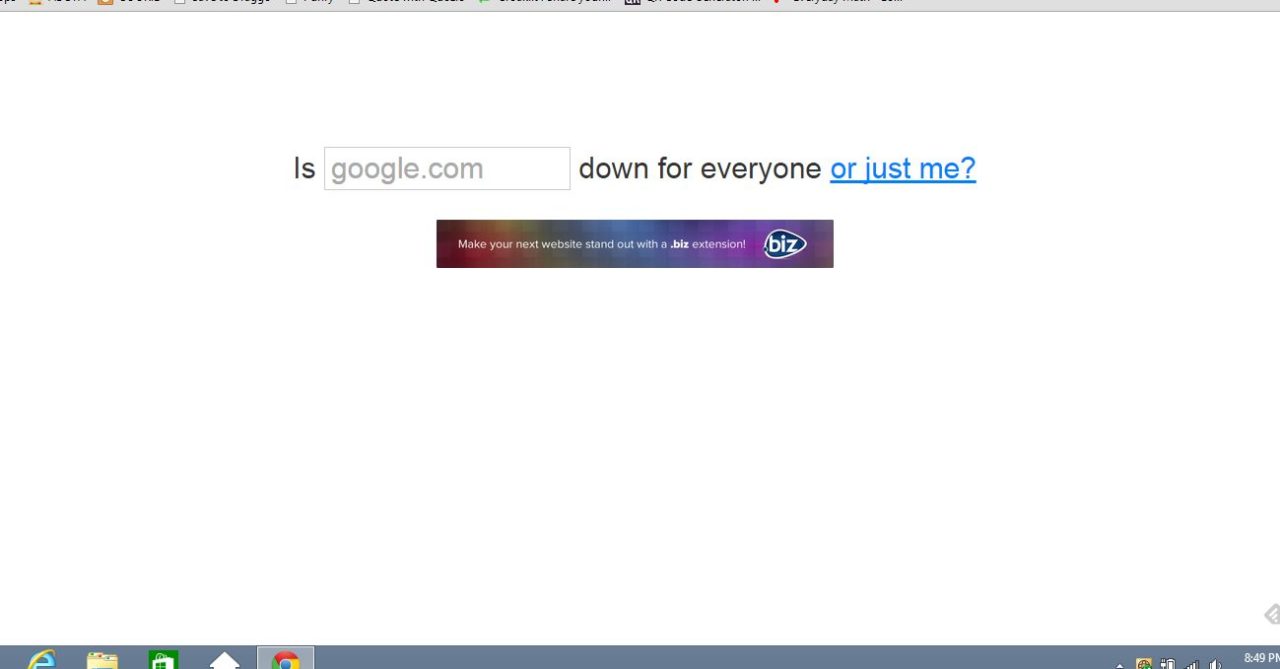Click the .biz logo in banner ad

[785, 244]
